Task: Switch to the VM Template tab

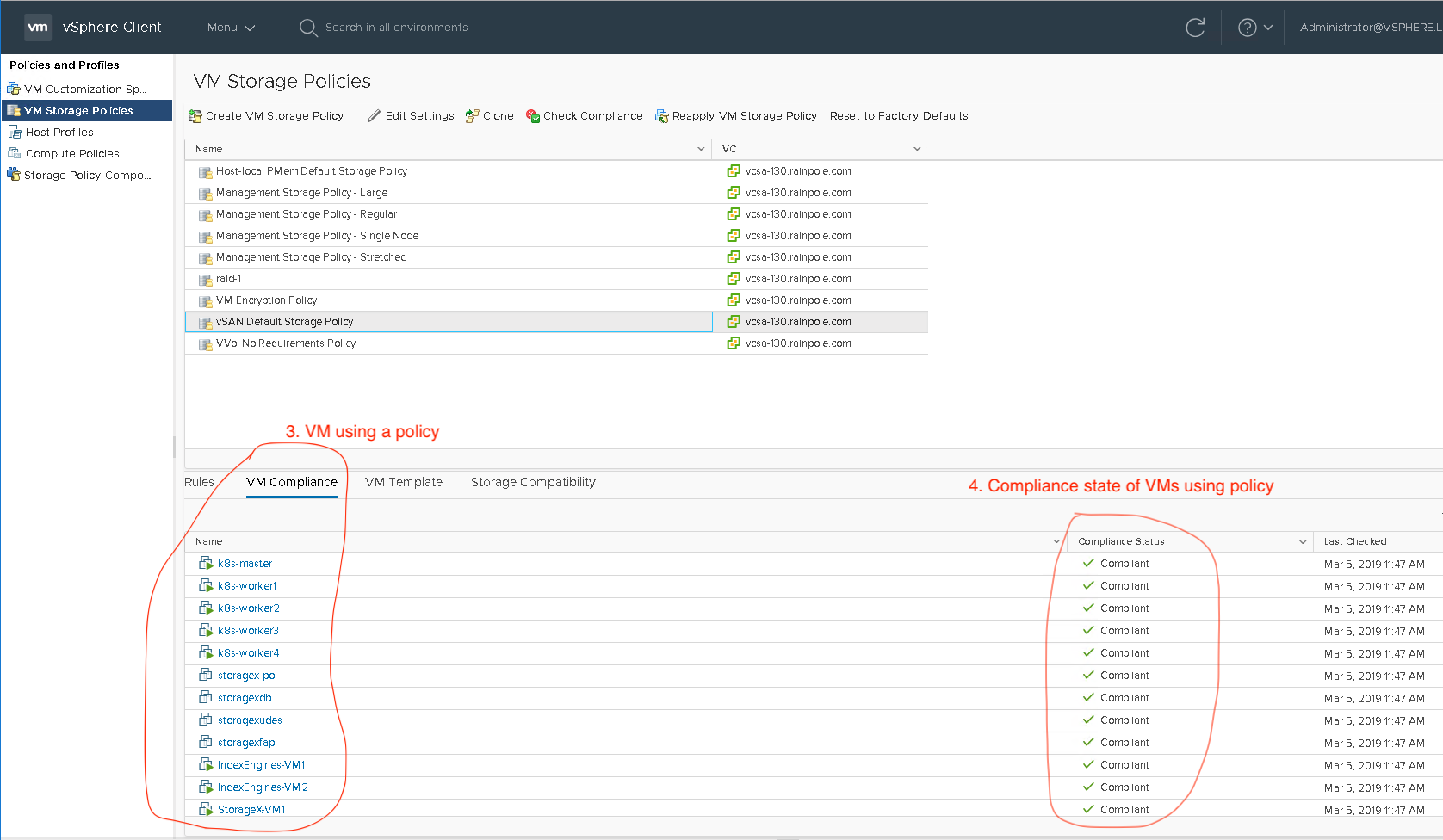Action: pyautogui.click(x=404, y=482)
